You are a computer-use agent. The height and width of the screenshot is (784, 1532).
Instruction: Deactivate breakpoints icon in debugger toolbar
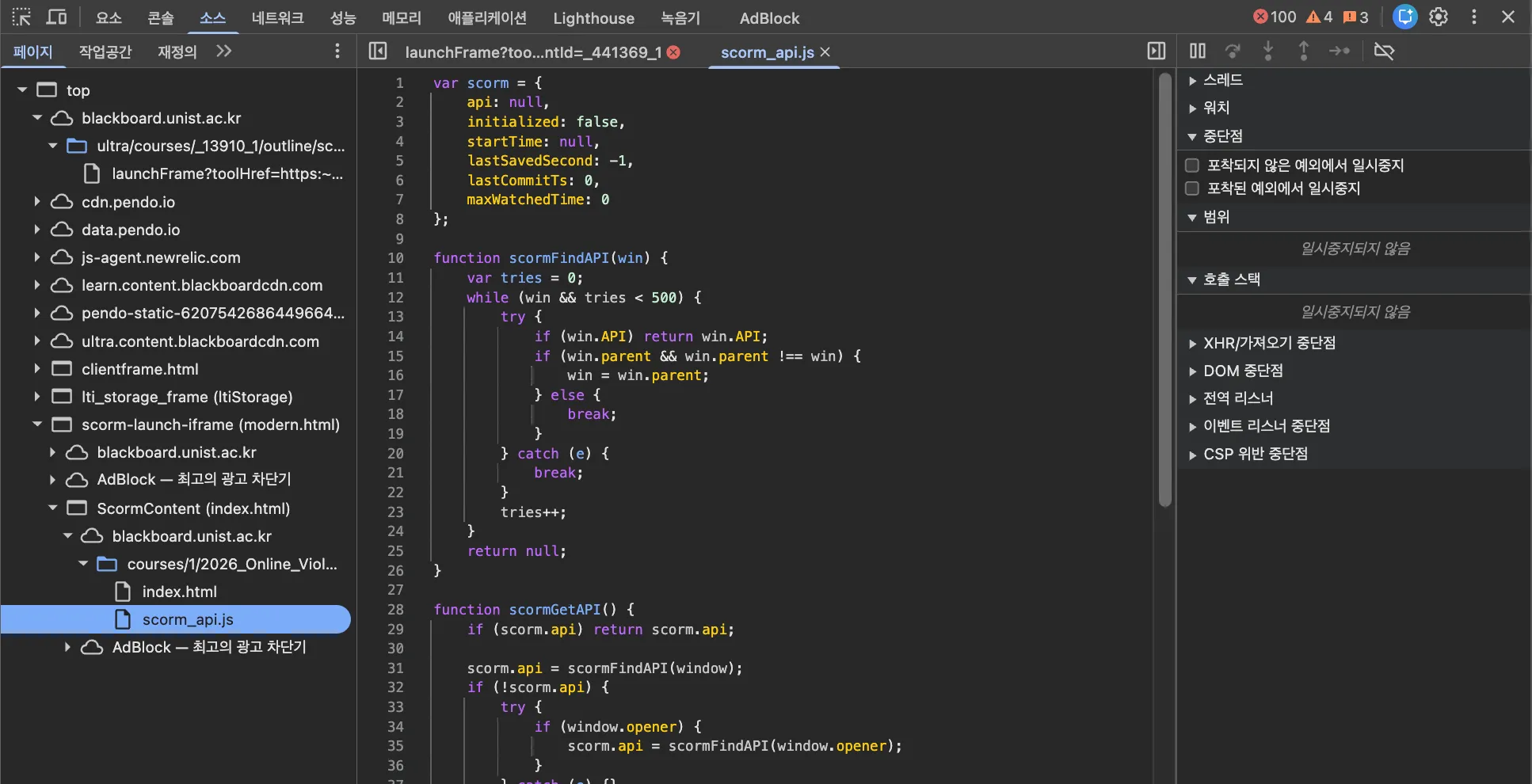tap(1383, 51)
